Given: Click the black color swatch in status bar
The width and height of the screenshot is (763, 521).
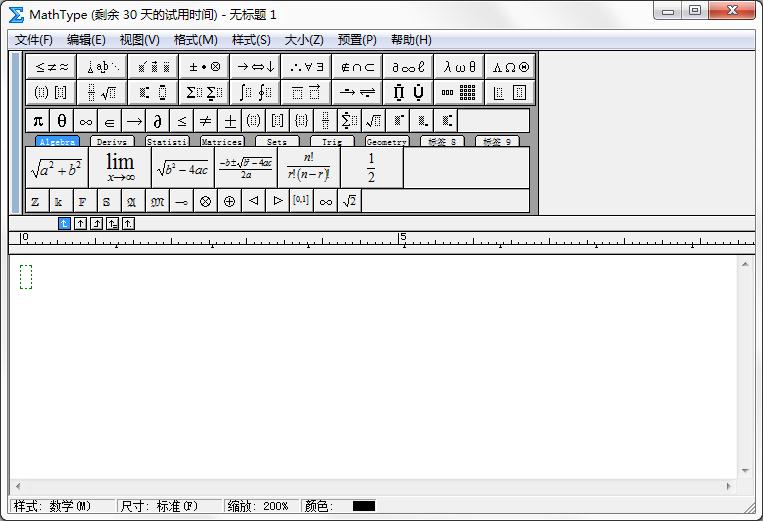Looking at the screenshot, I should point(364,506).
